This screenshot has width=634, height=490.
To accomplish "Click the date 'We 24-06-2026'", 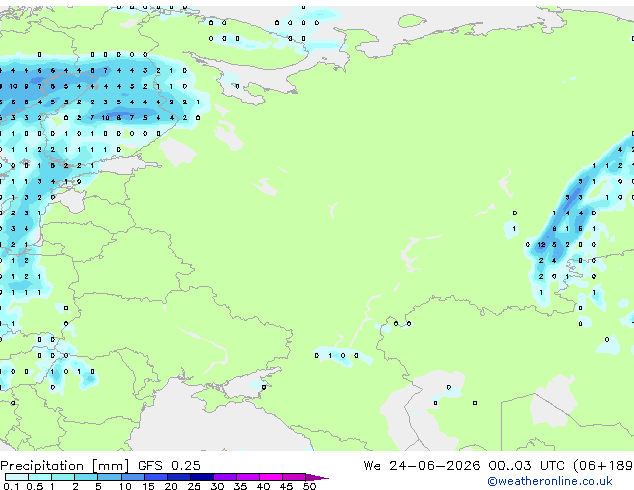I will [422, 466].
